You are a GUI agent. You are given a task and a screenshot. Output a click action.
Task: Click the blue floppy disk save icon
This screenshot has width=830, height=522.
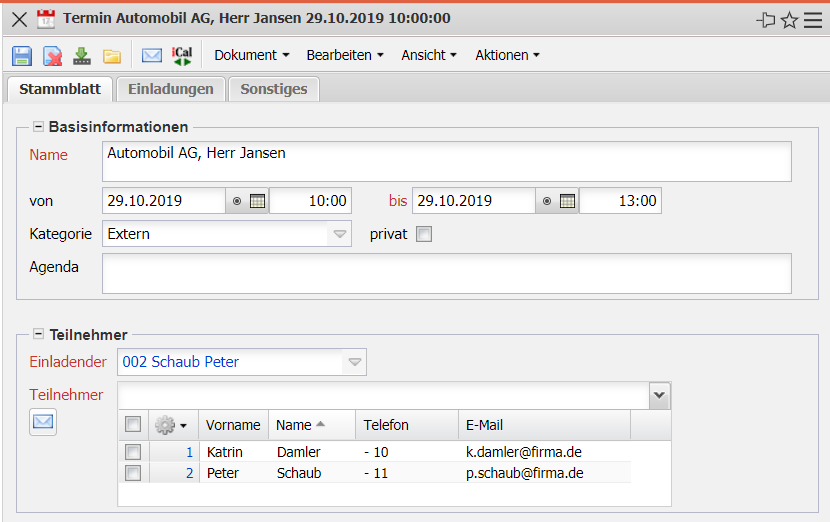22,55
